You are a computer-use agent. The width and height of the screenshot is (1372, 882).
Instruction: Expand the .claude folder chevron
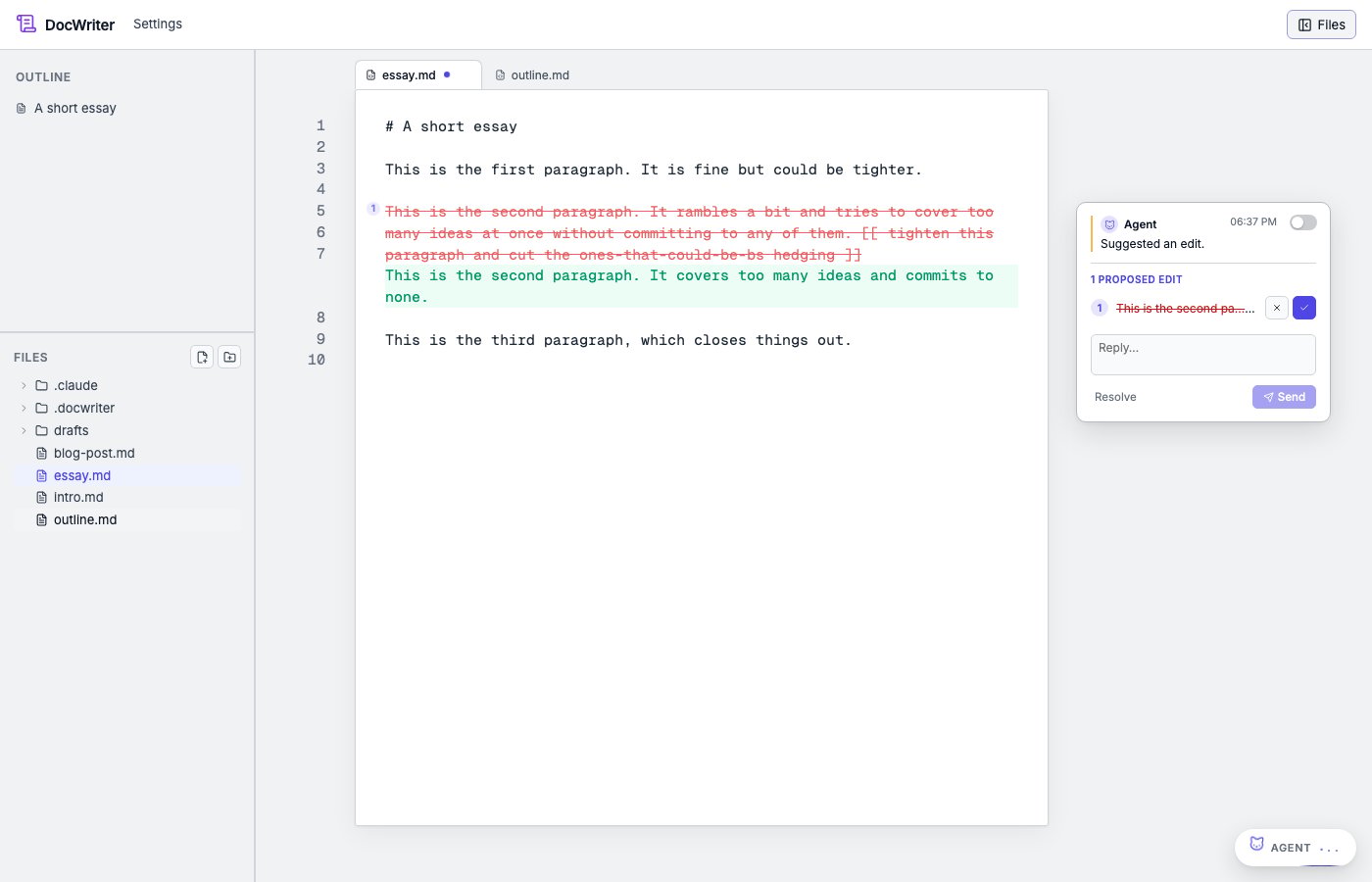click(x=24, y=385)
